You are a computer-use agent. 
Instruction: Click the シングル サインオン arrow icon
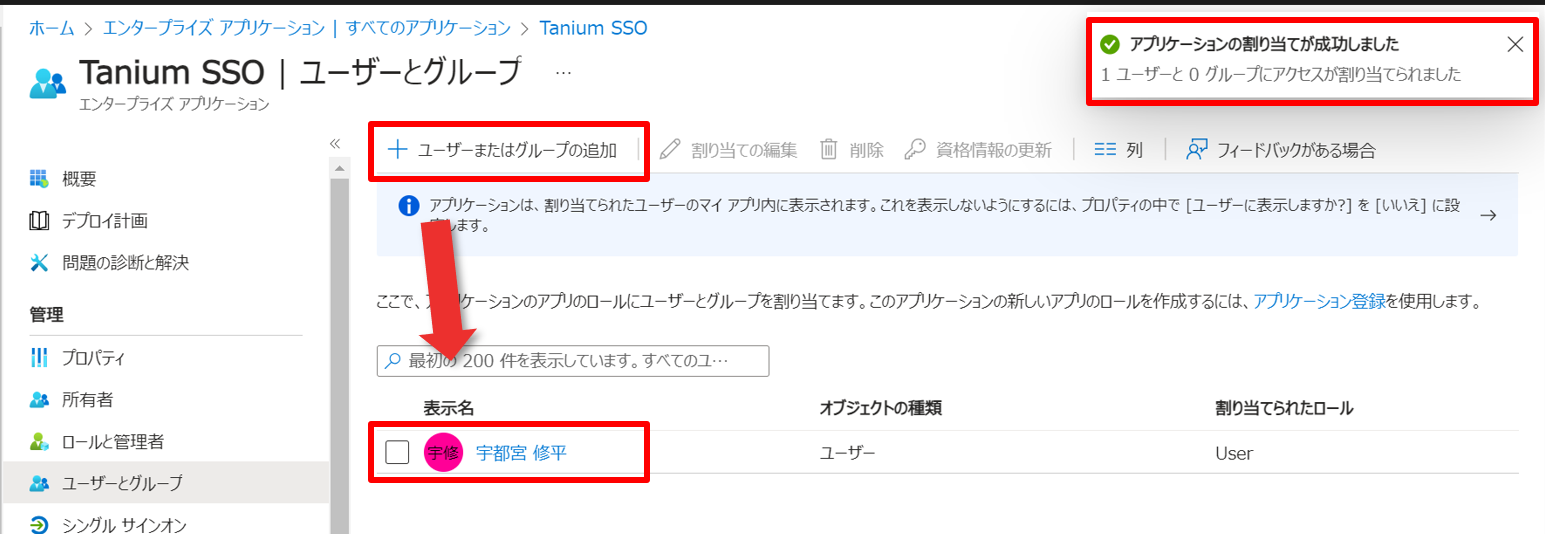tap(39, 525)
